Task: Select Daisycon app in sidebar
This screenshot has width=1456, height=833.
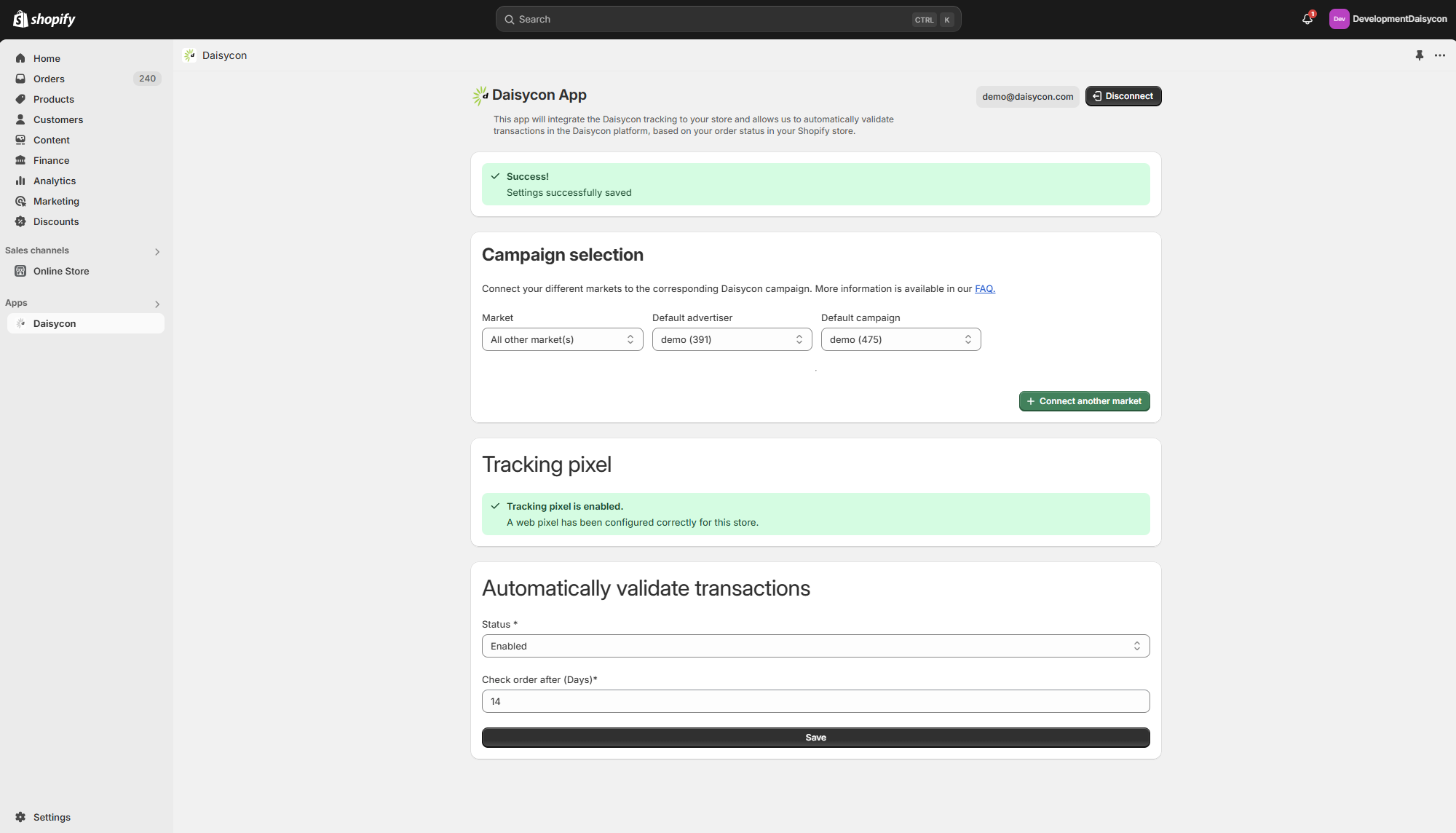Action: click(86, 323)
